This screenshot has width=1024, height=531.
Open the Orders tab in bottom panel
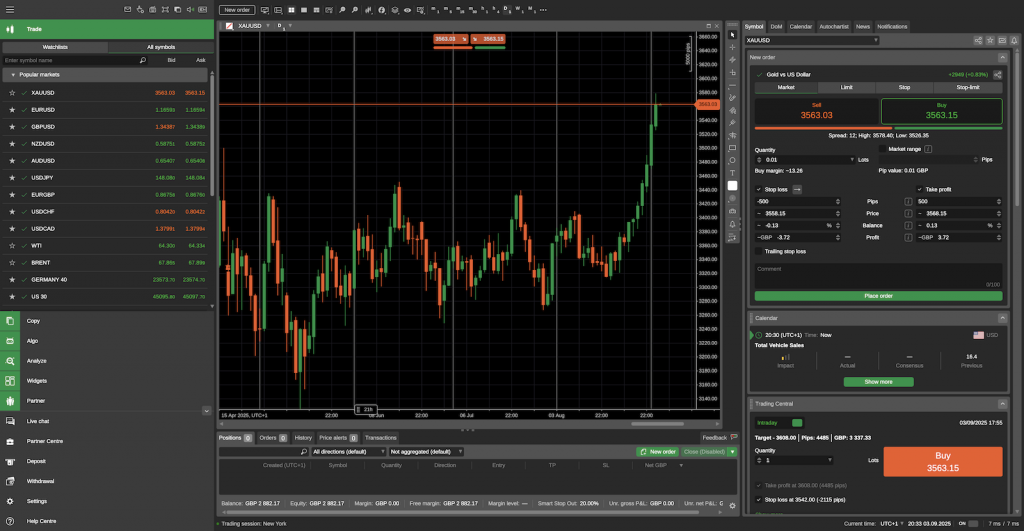tap(272, 438)
